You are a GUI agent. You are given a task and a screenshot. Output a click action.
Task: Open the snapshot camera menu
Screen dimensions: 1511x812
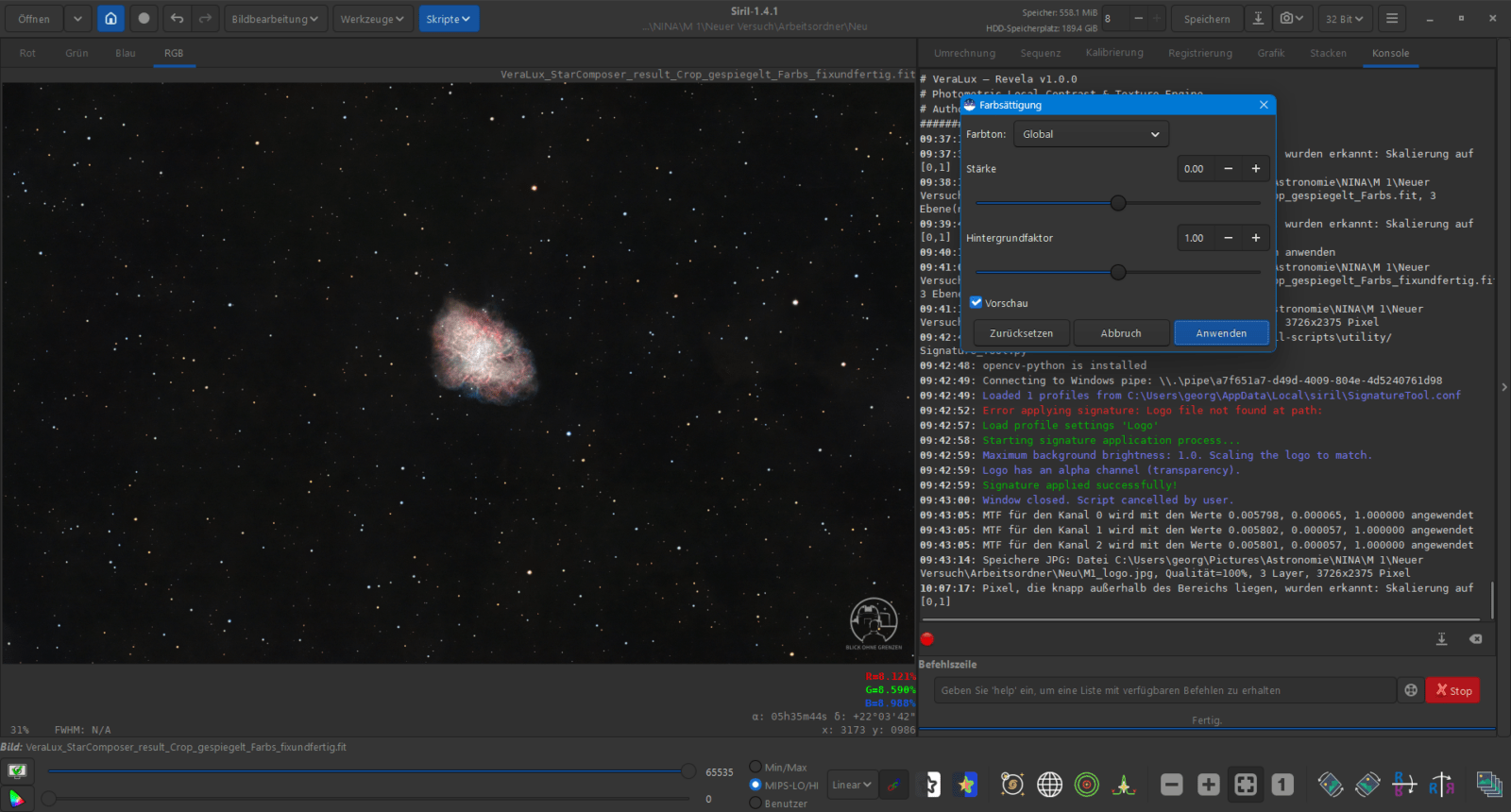[1291, 19]
